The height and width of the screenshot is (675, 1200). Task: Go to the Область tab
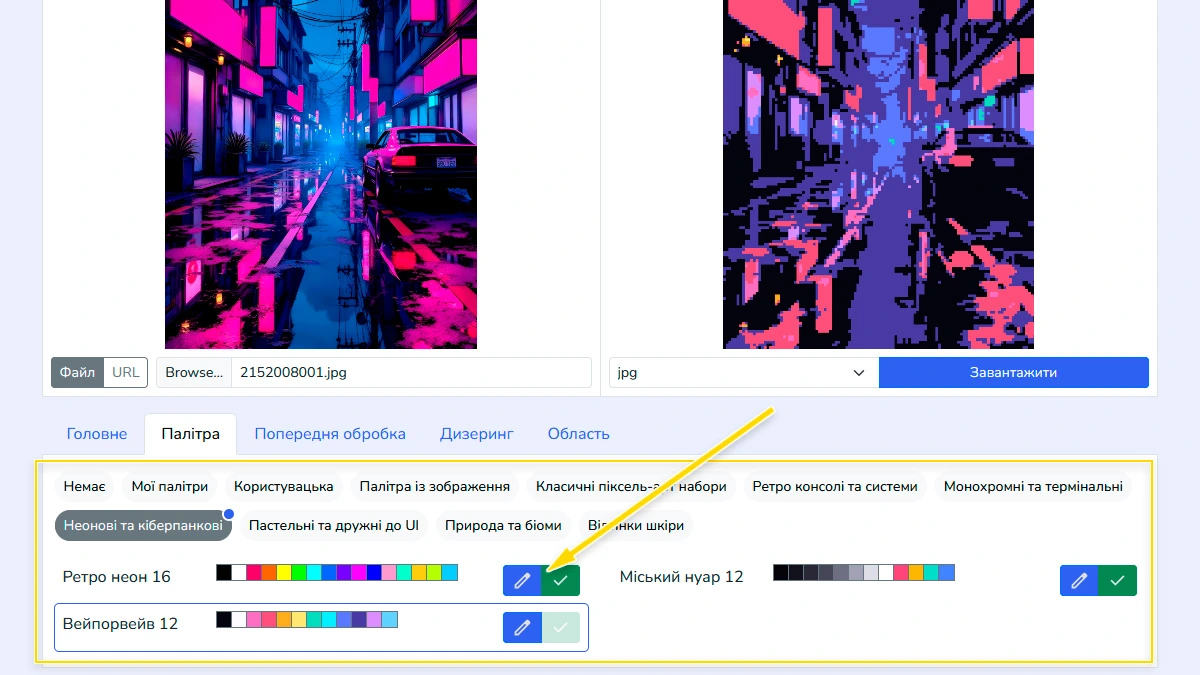pyautogui.click(x=578, y=434)
